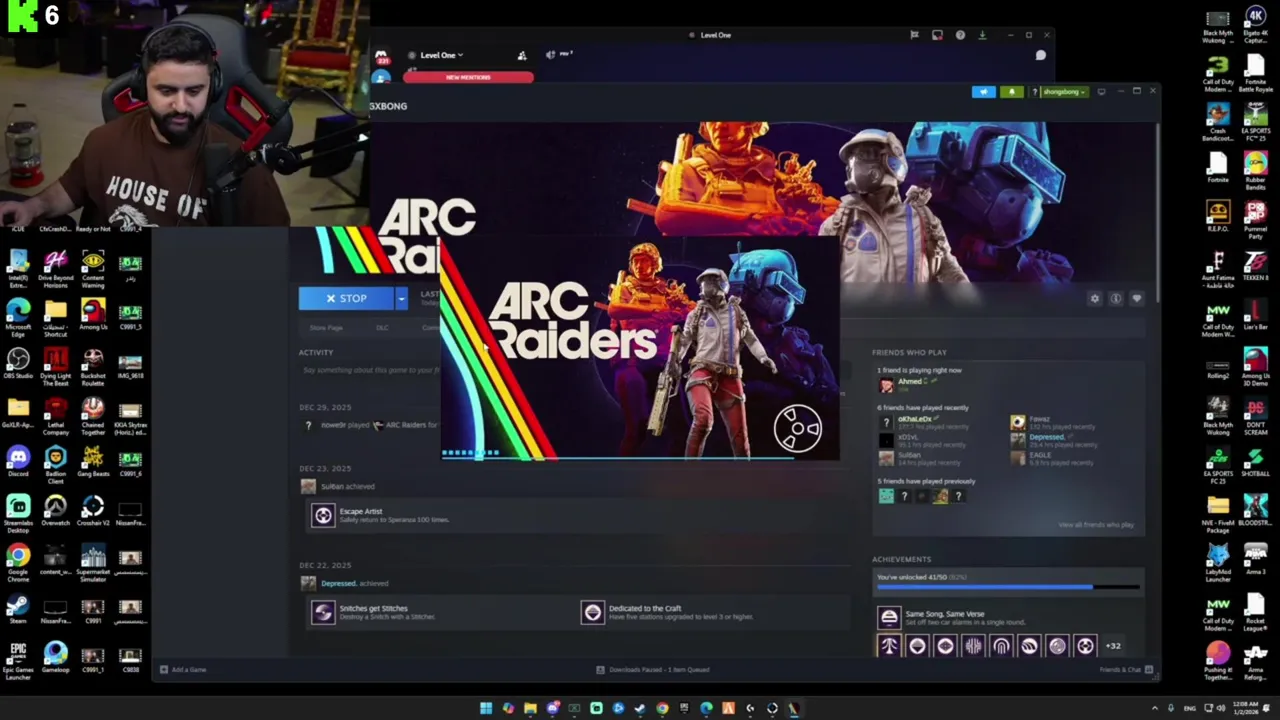1280x720 pixels.
Task: Open Friends & Chat at bottom right
Action: pyautogui.click(x=1126, y=670)
